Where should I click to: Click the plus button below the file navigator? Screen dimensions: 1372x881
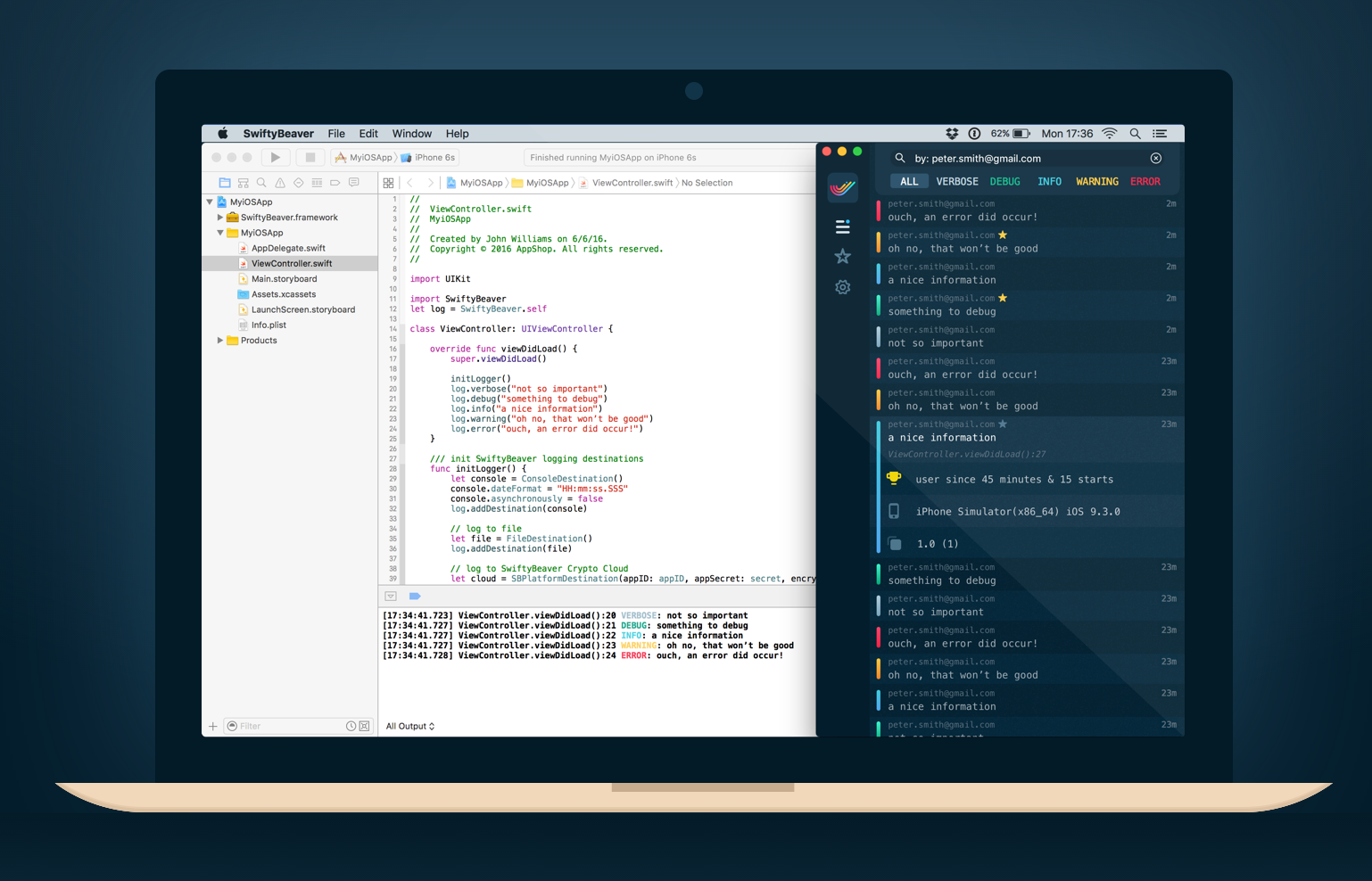[212, 727]
